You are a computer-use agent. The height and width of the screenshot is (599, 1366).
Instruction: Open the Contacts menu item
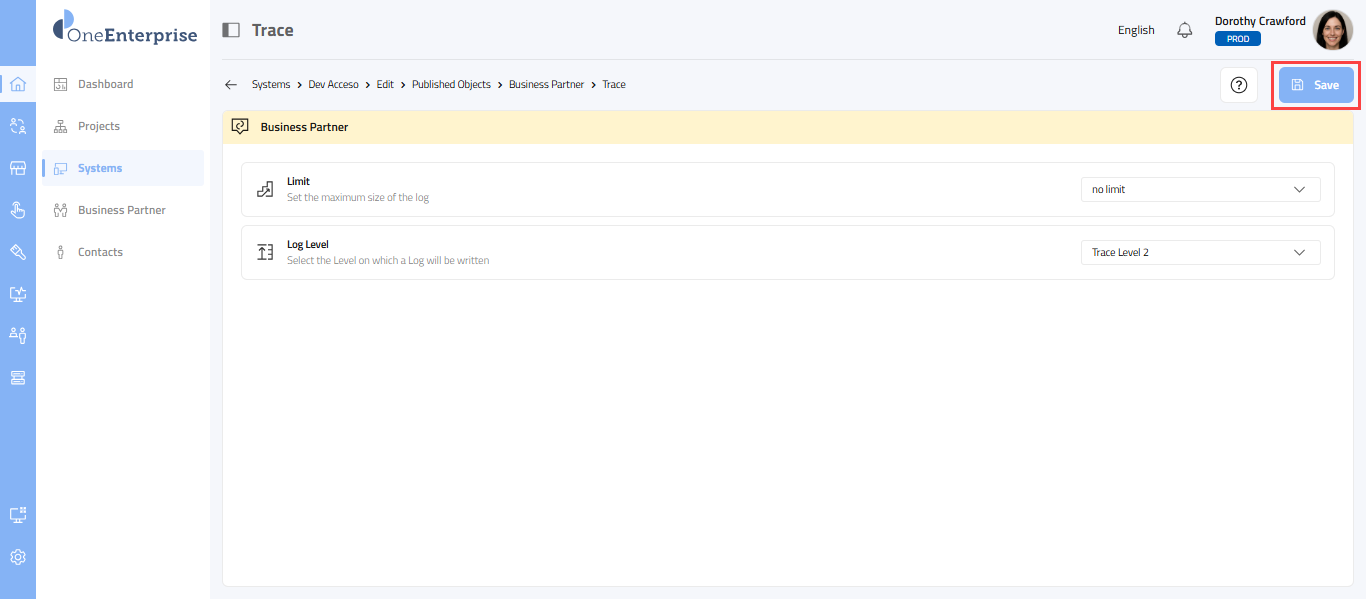coord(100,252)
